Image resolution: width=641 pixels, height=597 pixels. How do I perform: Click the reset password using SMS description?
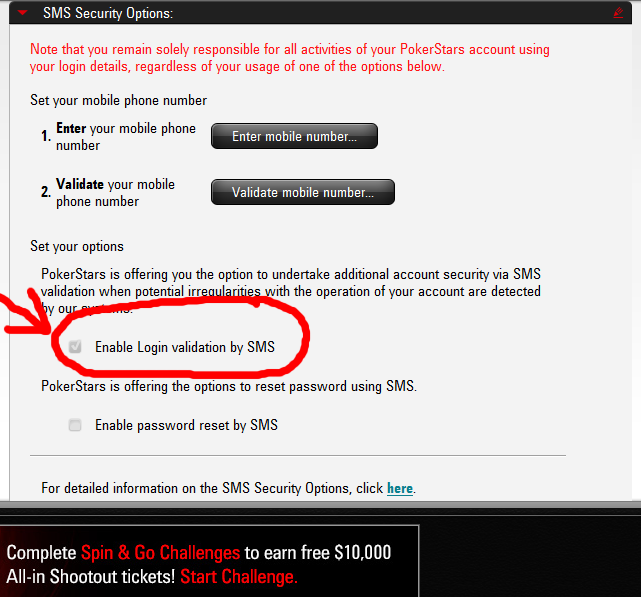(229, 386)
